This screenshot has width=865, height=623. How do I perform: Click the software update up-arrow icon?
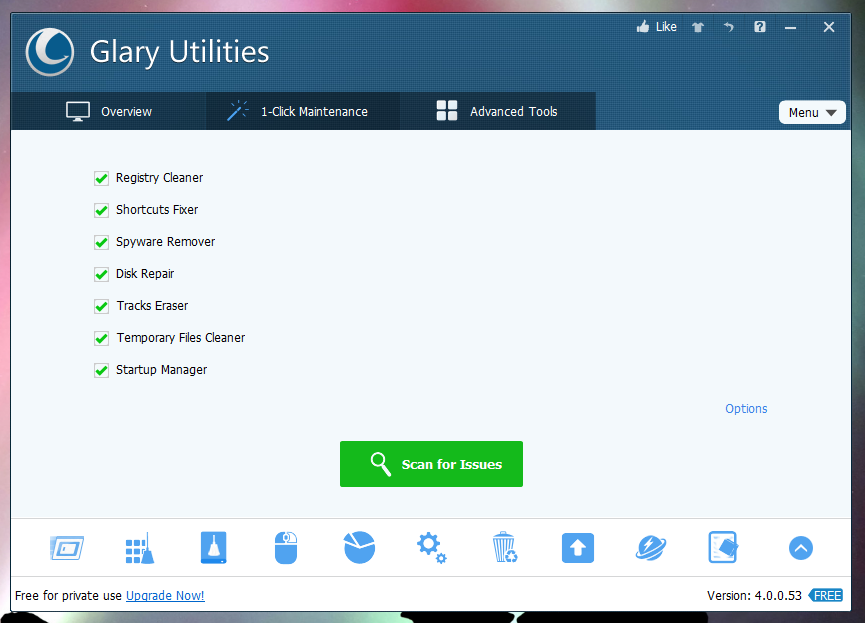[x=578, y=548]
